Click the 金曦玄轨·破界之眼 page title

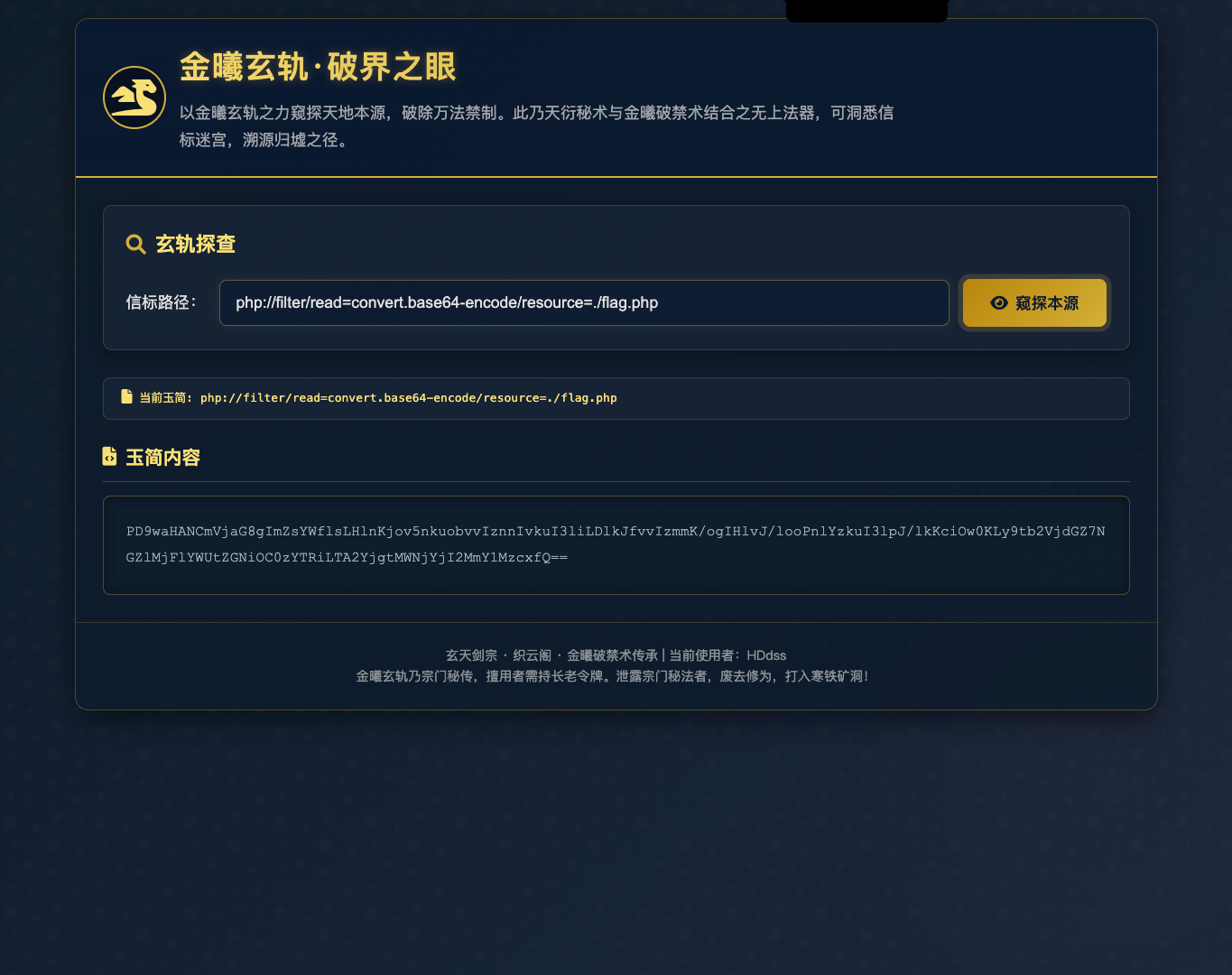[318, 68]
